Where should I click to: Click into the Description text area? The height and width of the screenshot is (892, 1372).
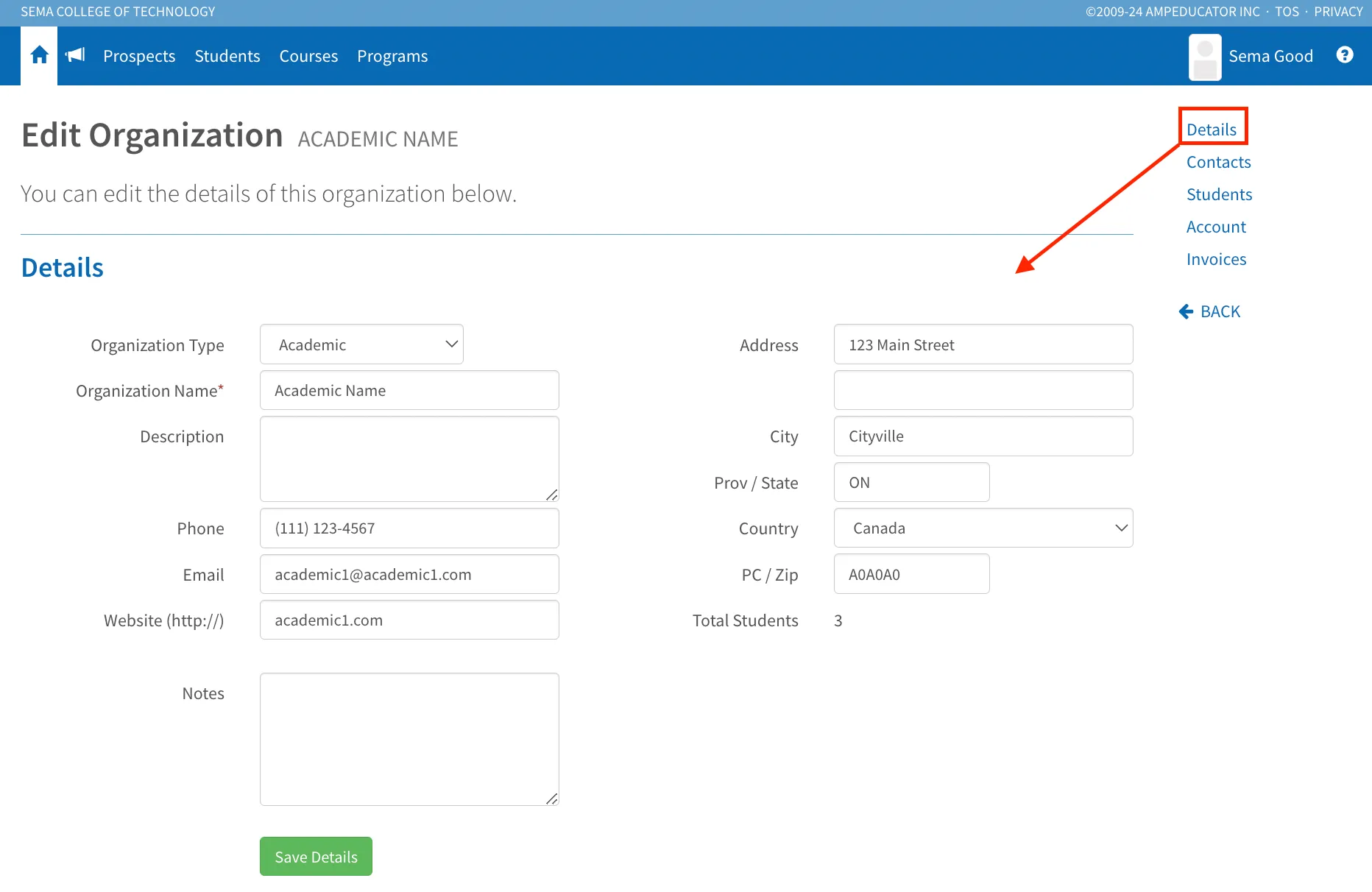pos(409,459)
